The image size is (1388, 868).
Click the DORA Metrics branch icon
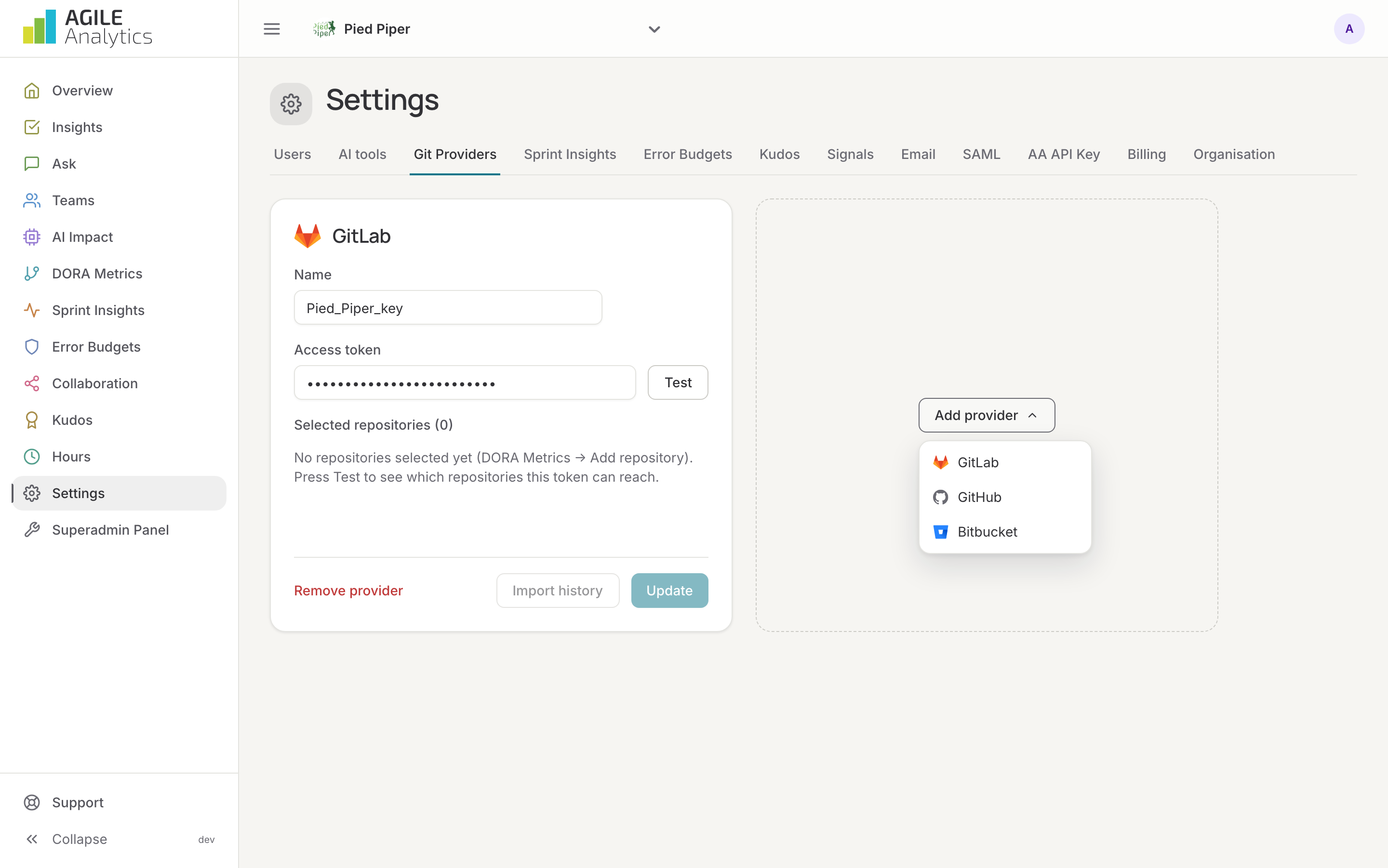tap(32, 273)
